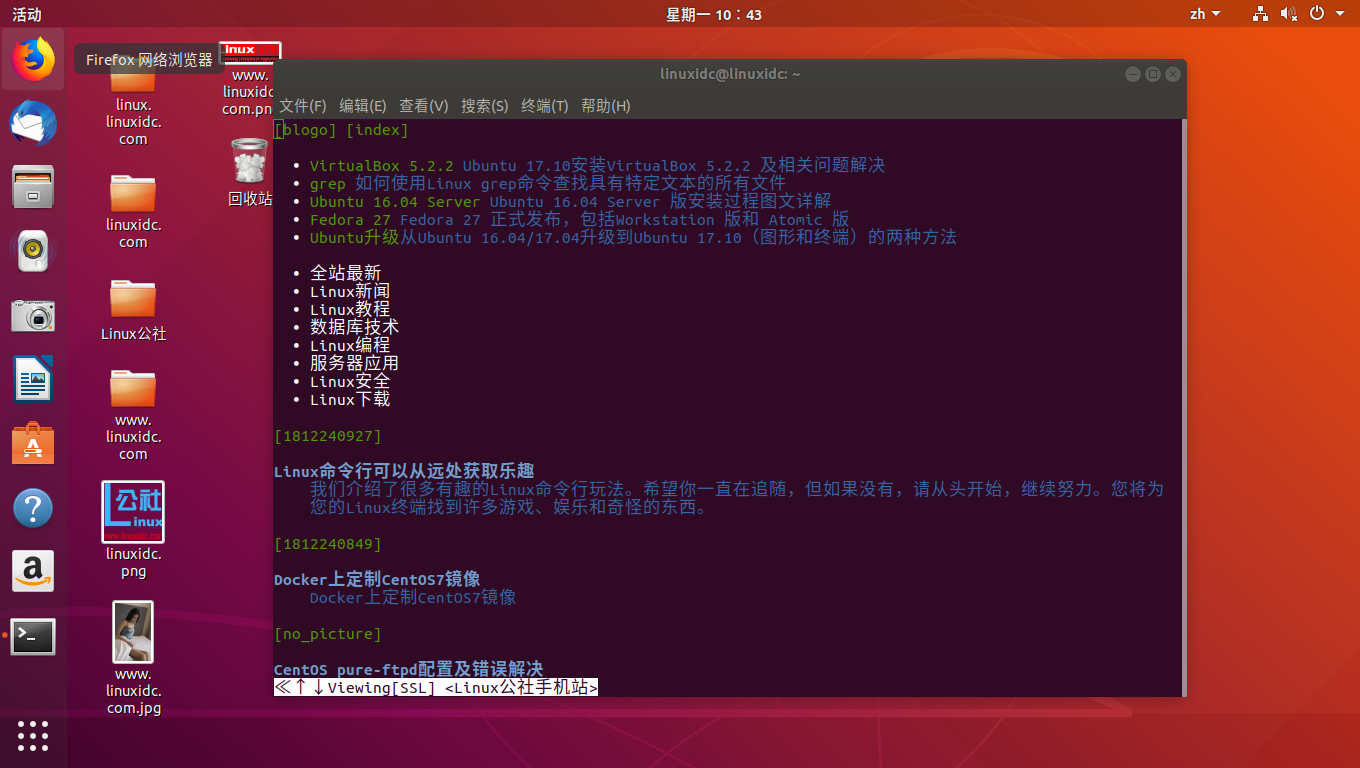Start Rhythmbox music player
This screenshot has height=768, width=1360.
pos(33,251)
